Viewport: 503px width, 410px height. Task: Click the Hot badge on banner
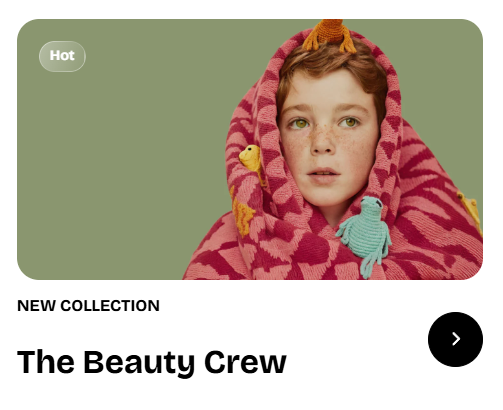point(62,56)
